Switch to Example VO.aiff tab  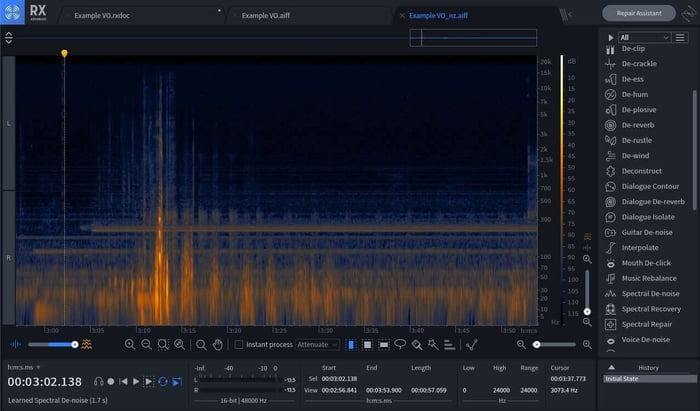tap(266, 16)
